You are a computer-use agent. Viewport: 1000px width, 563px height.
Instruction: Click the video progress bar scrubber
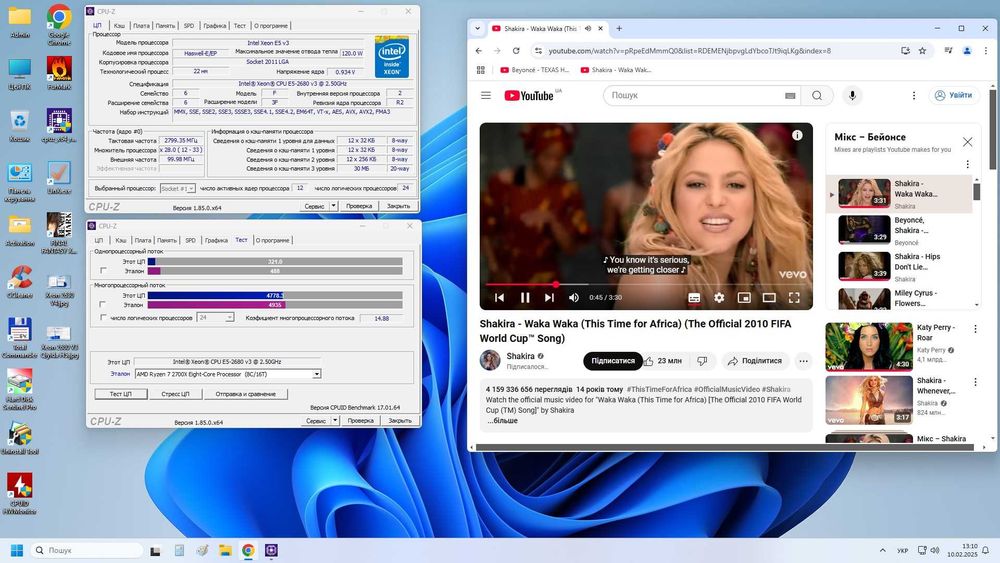point(555,284)
